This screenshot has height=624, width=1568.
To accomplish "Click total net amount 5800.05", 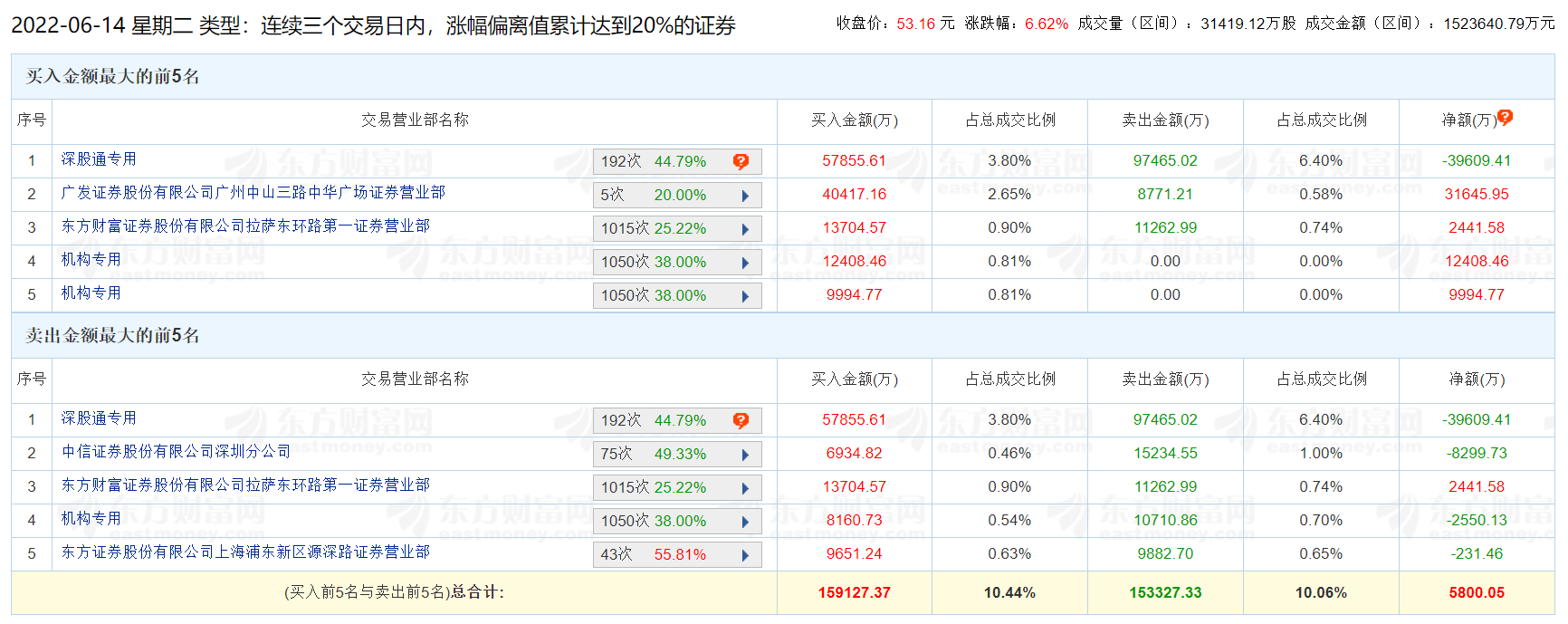I will [1477, 593].
